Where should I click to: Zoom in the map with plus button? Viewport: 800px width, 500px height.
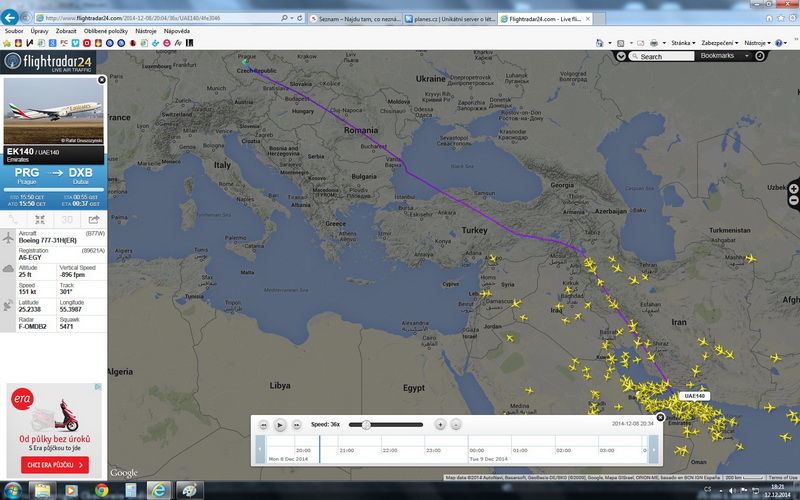click(794, 189)
